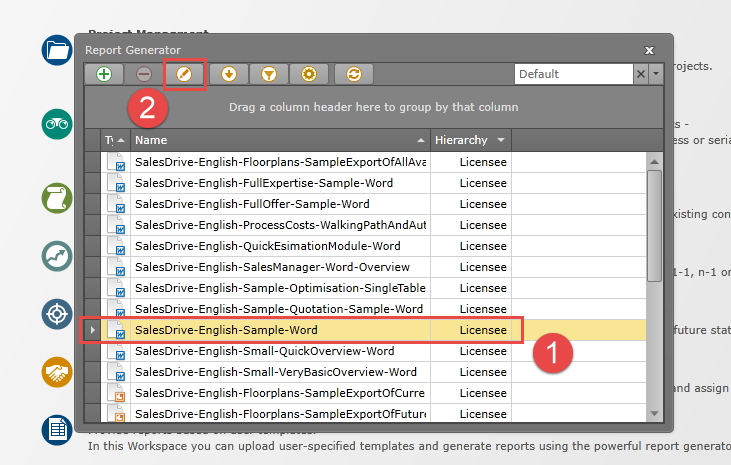The image size is (731, 465).
Task: Open the settings gear toolbar button
Action: [309, 74]
